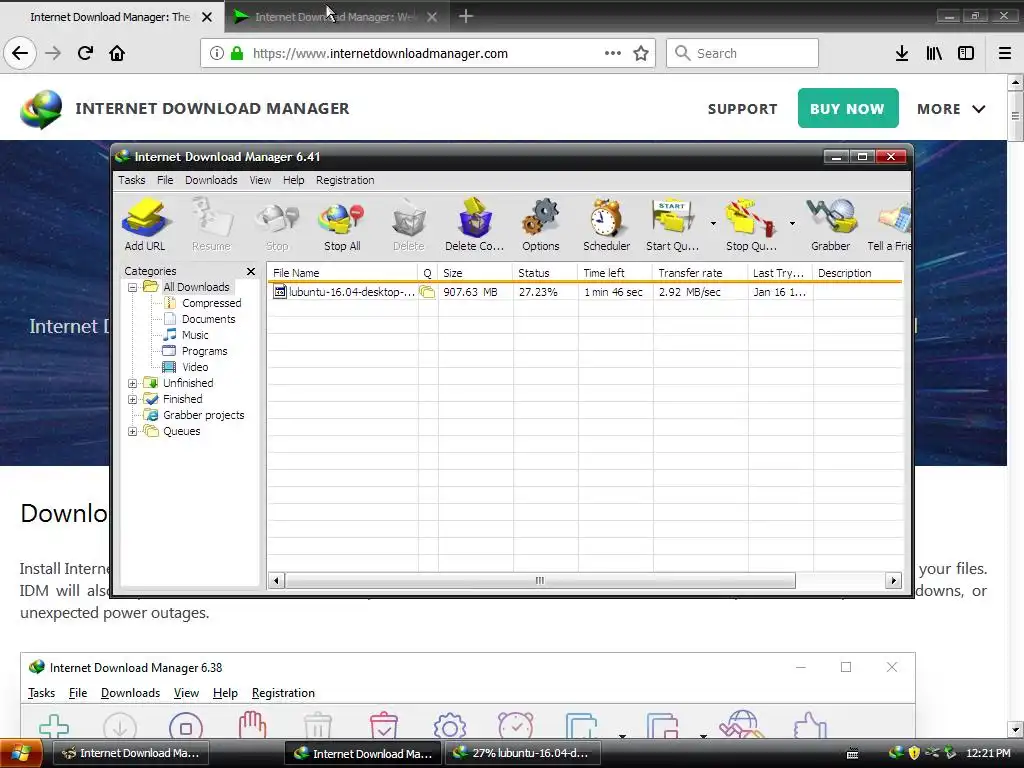Click the greyed Resume toolbar icon

[211, 225]
